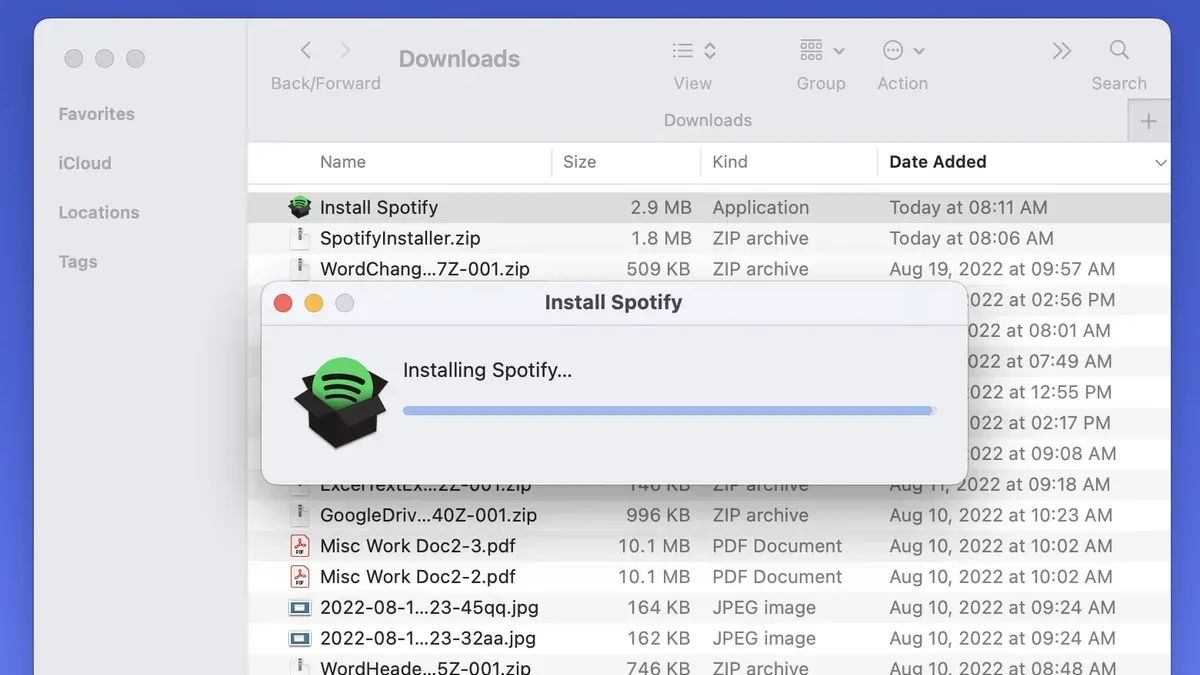Click the "1.8 MB" size cell
Viewport: 1200px width, 675px height.
click(662, 238)
